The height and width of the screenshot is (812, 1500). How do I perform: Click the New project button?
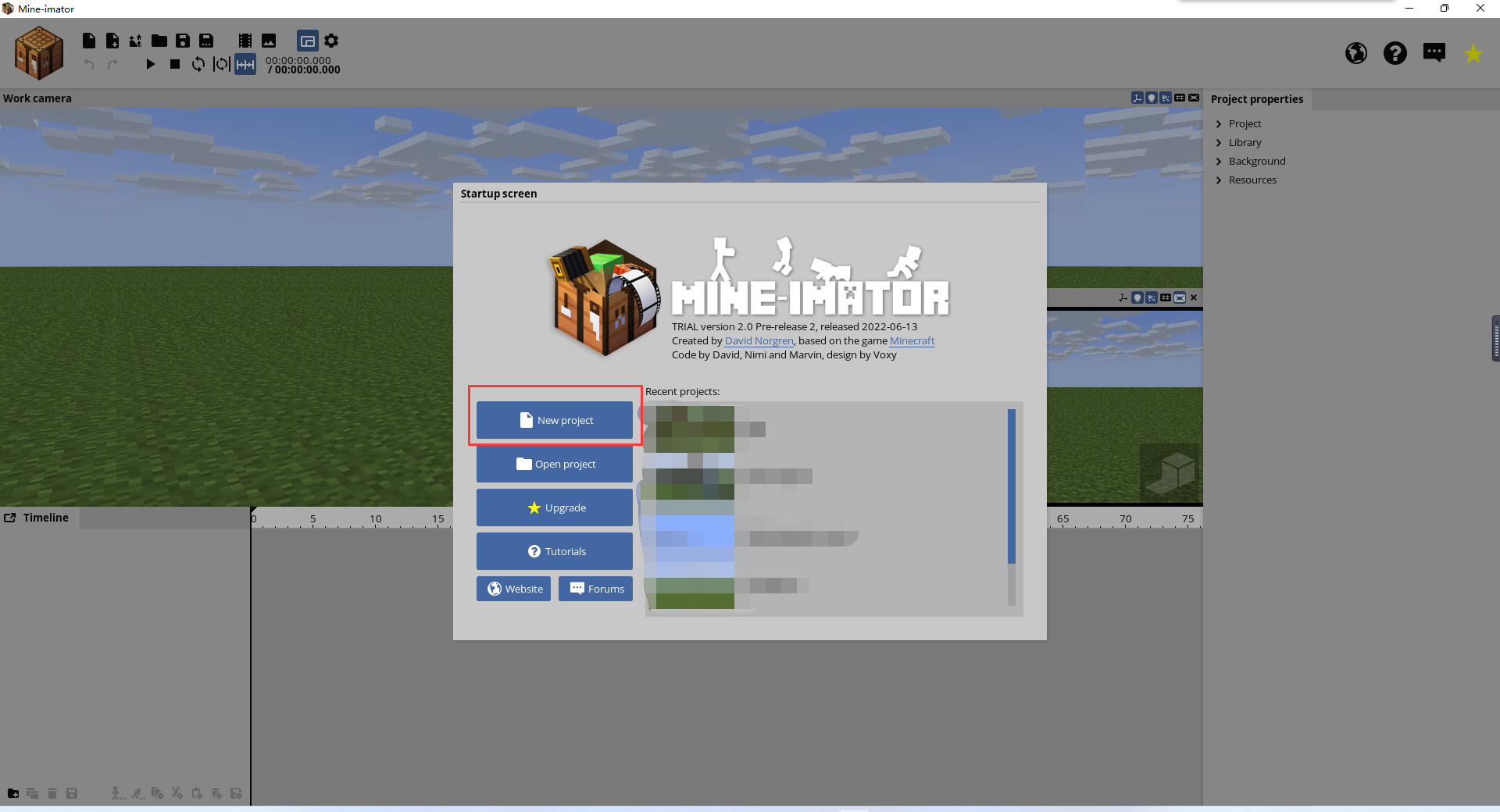[555, 420]
